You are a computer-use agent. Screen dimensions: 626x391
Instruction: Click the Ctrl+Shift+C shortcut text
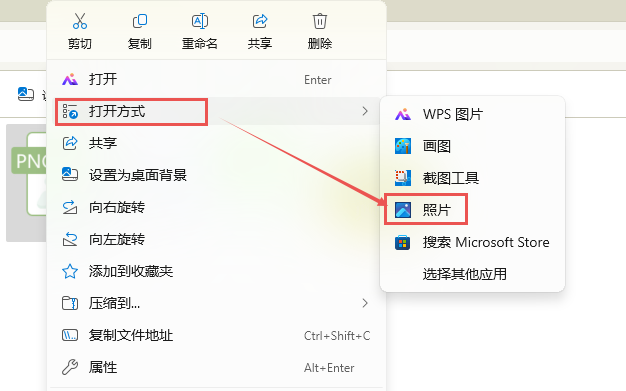point(337,336)
